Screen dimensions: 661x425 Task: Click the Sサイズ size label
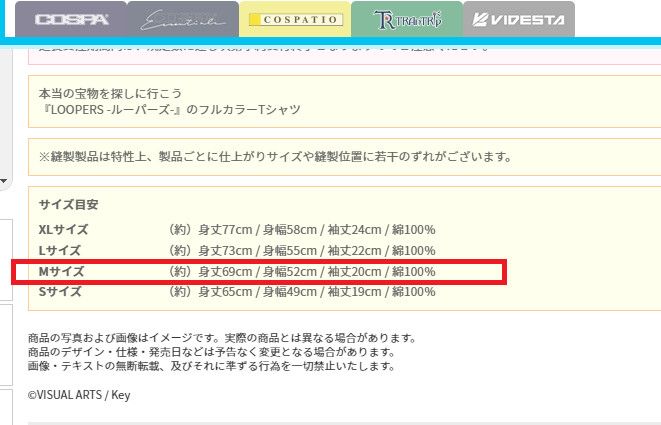tap(60, 292)
